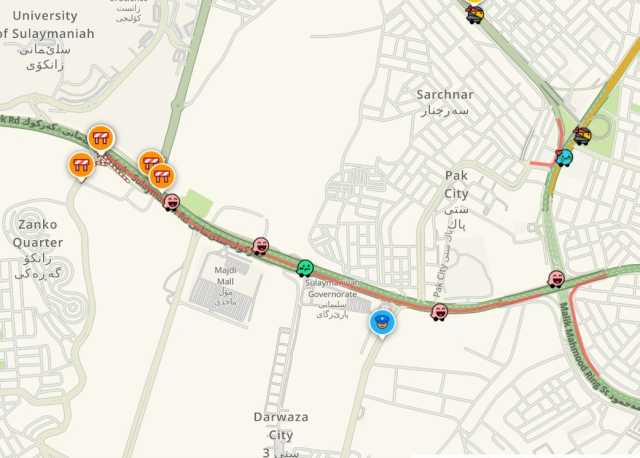
Task: Open the front road closure pin nearest the park
Action: (162, 177)
